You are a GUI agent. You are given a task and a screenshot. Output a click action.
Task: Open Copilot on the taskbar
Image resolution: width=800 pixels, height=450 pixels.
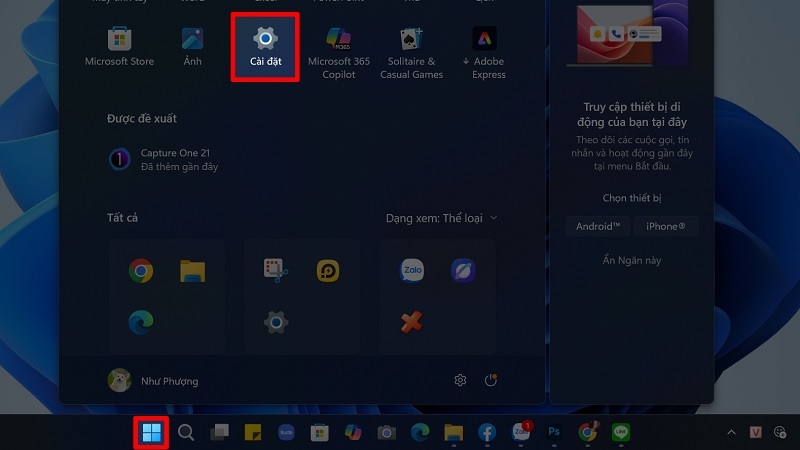coord(353,433)
